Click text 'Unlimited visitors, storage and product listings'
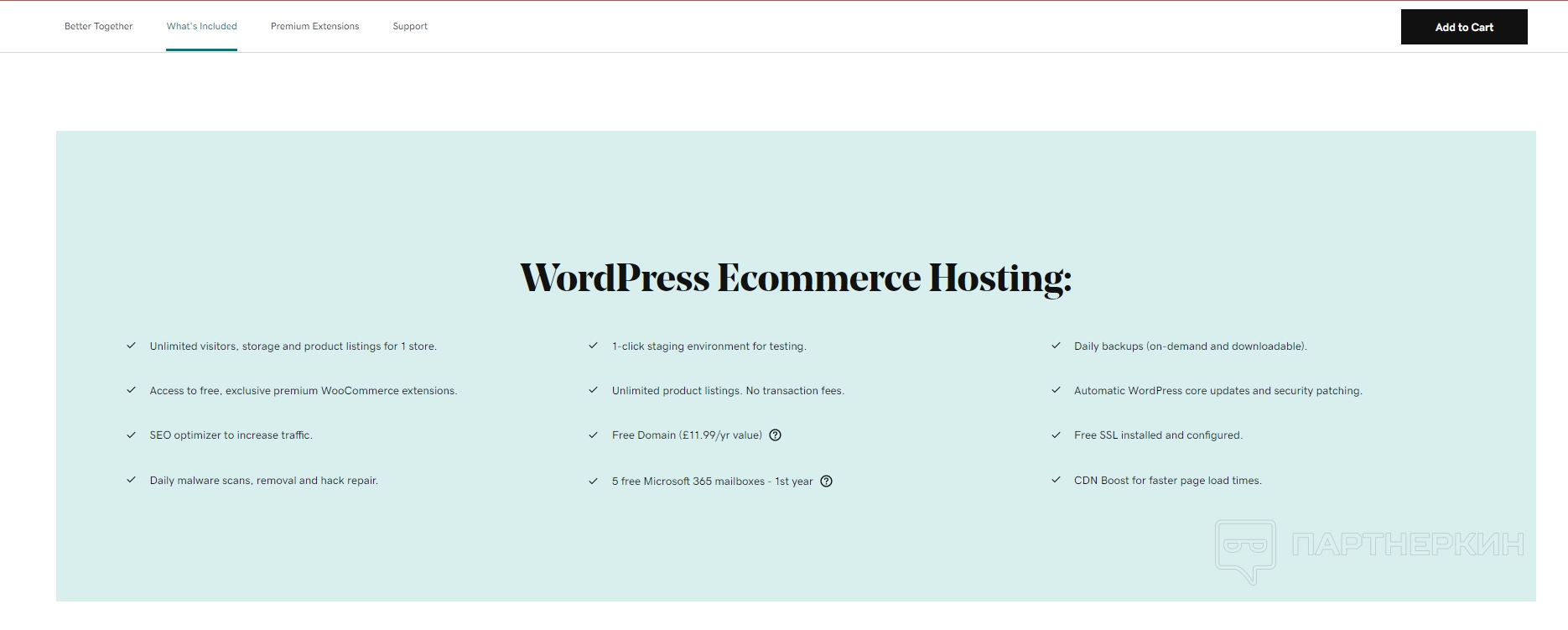 (265, 346)
